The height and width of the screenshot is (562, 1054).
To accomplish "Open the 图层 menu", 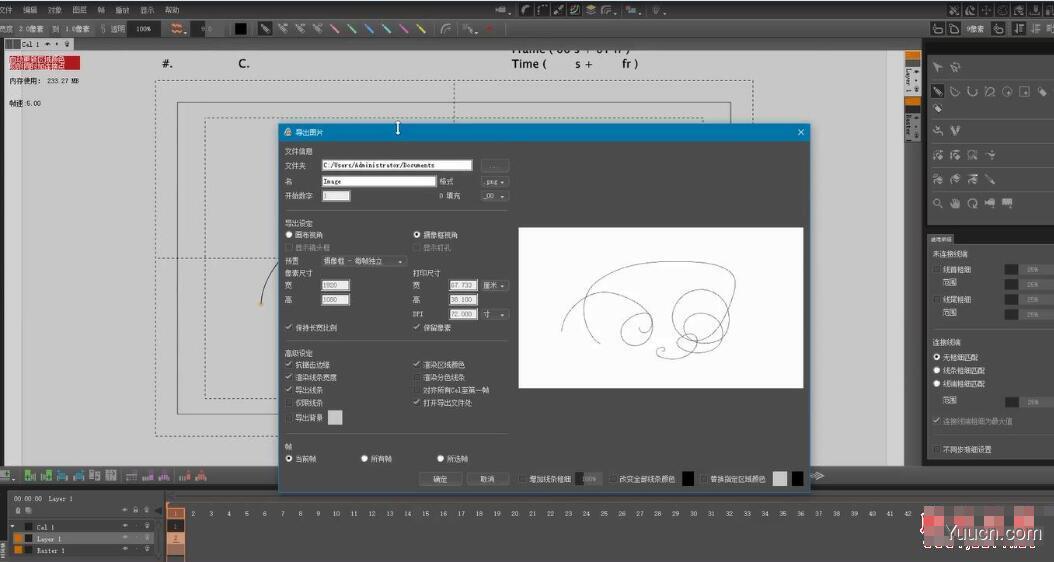I will [x=79, y=9].
